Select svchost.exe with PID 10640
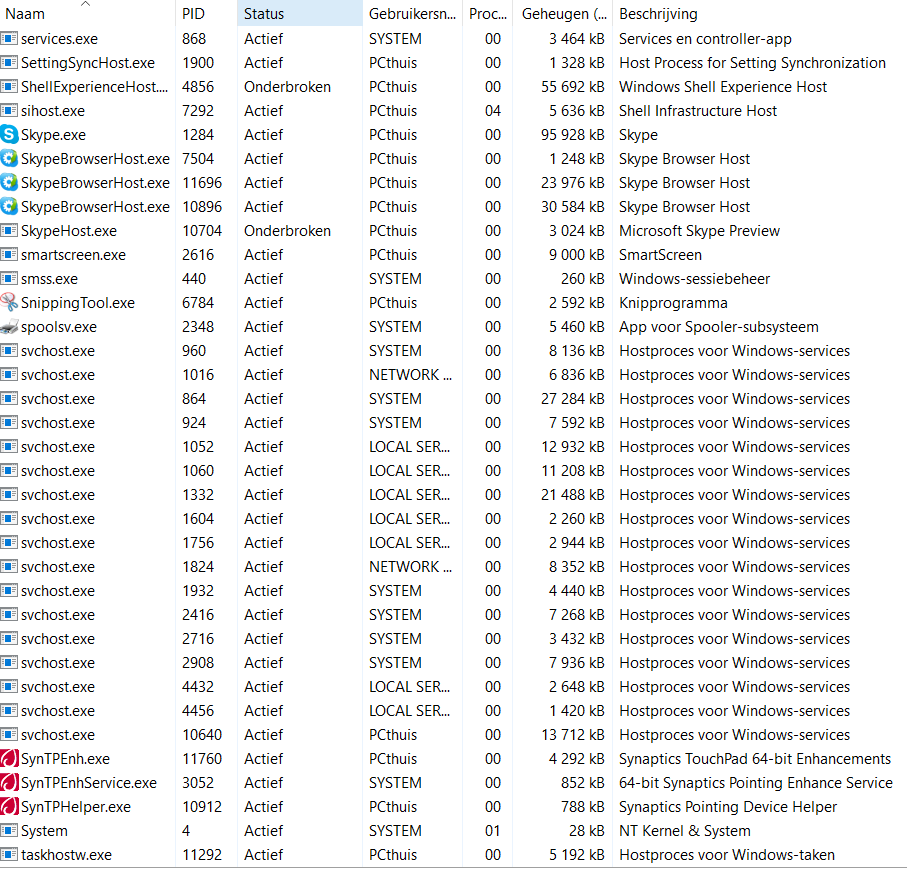This screenshot has width=907, height=870. tap(452, 735)
